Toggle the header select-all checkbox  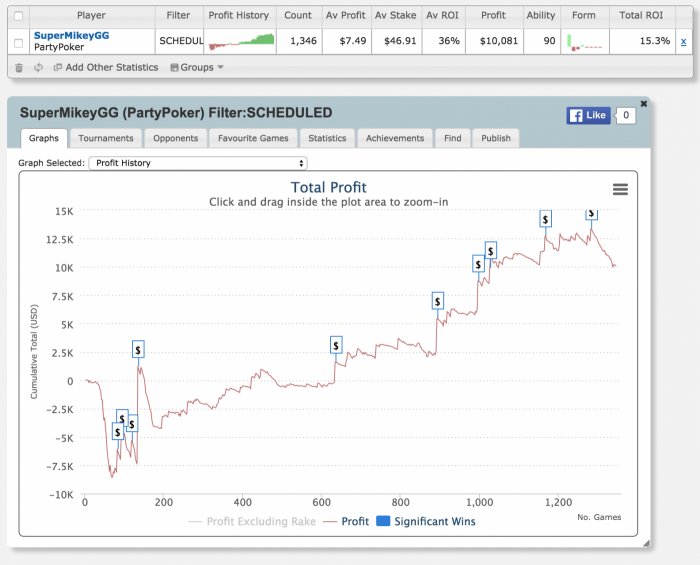coord(18,16)
